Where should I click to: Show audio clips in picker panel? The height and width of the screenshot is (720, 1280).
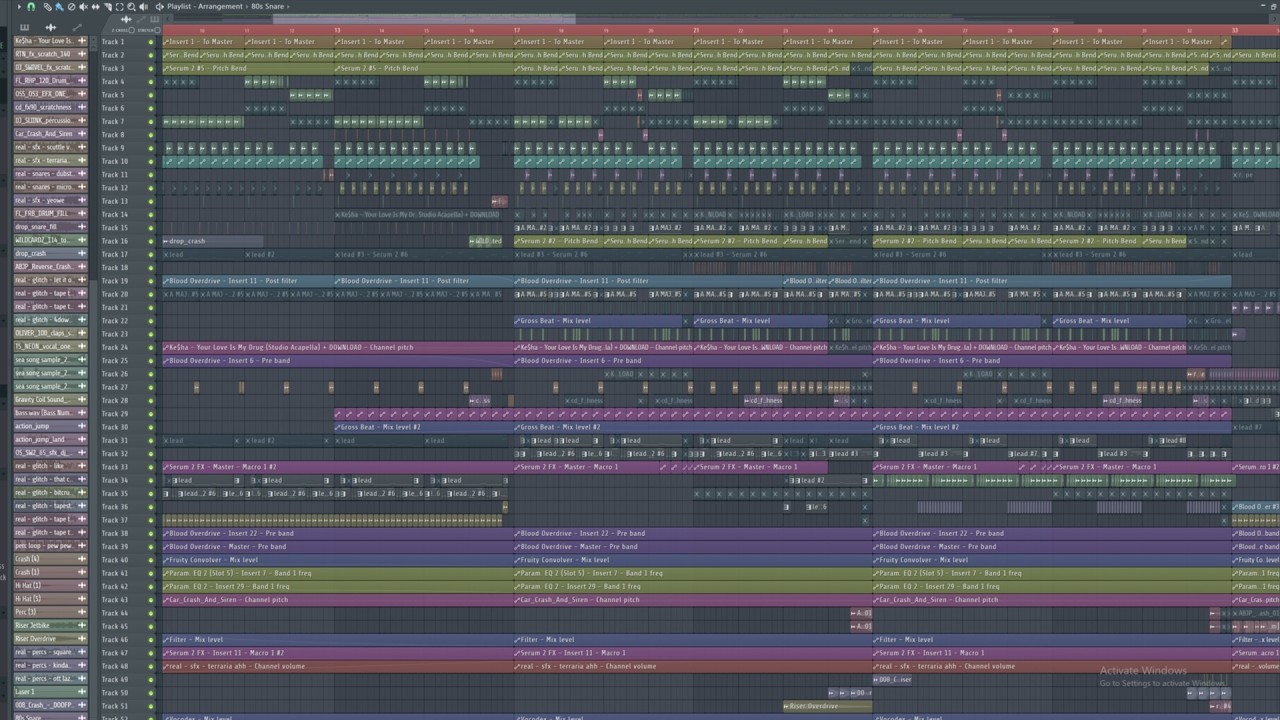coord(50,28)
